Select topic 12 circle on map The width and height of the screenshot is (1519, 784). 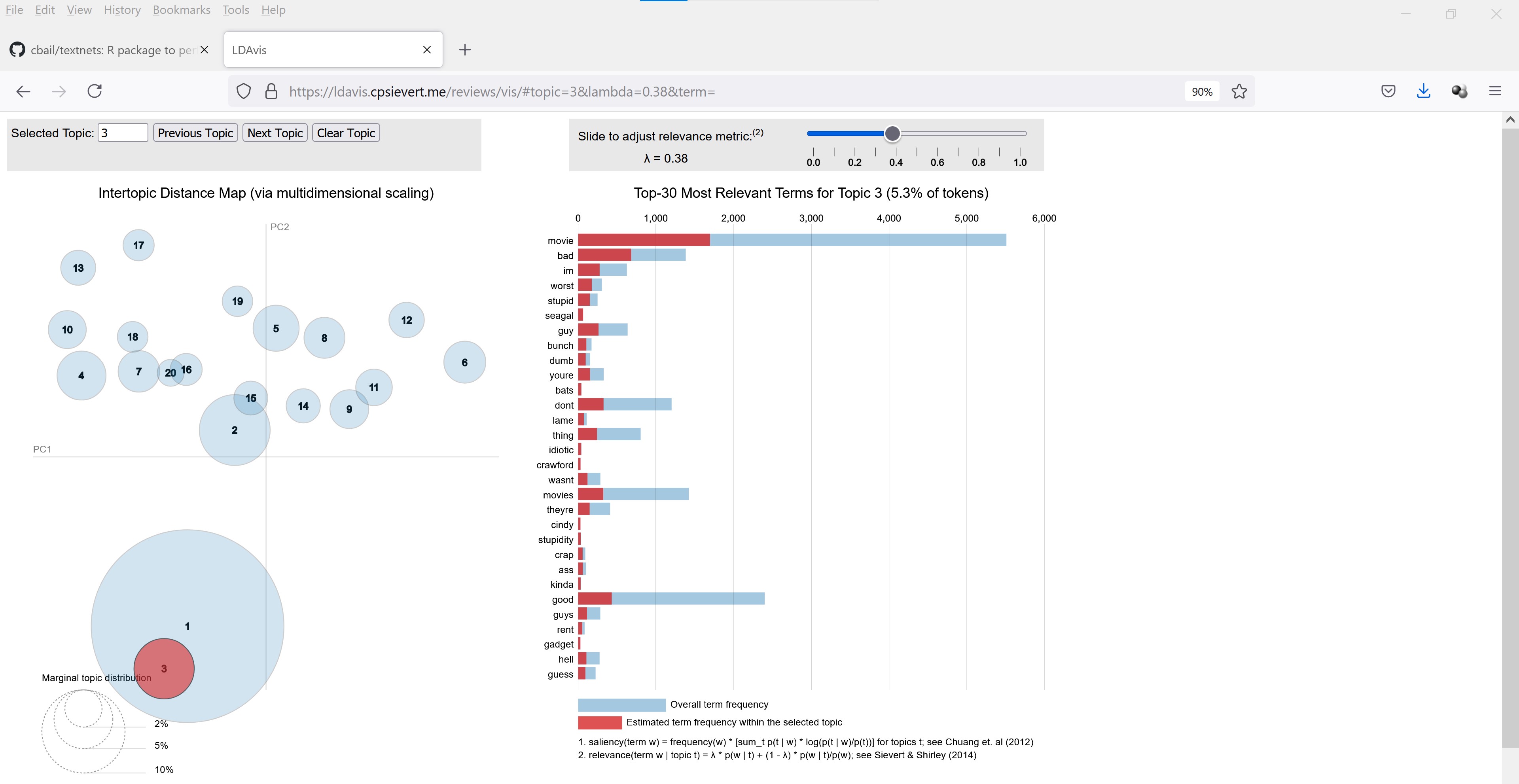(x=406, y=320)
